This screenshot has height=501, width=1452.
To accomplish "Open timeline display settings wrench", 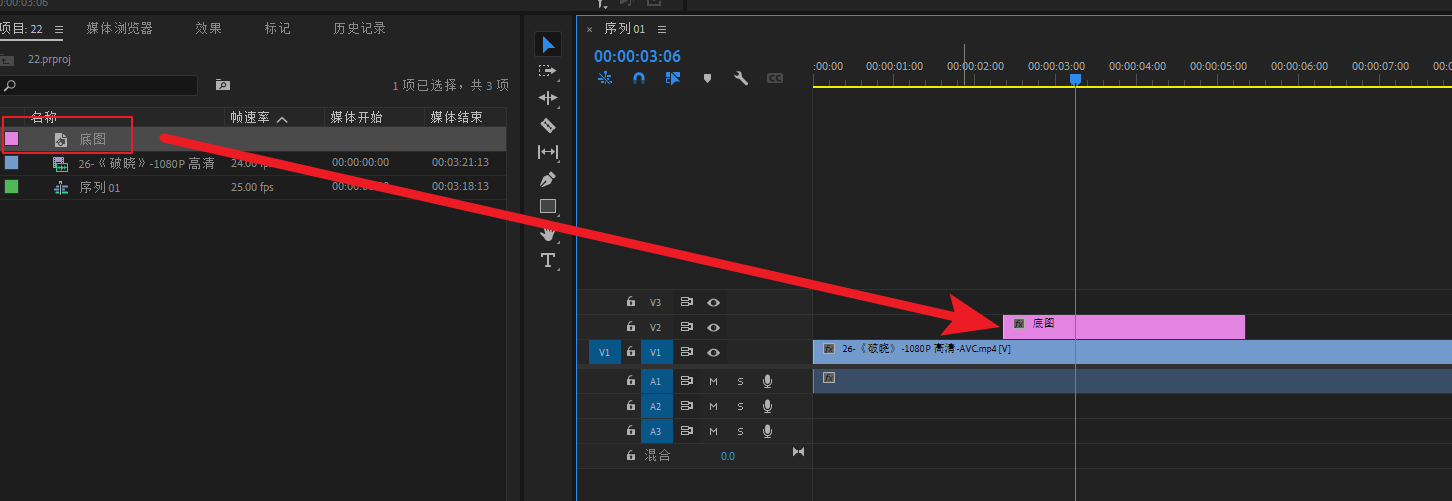I will click(x=741, y=78).
